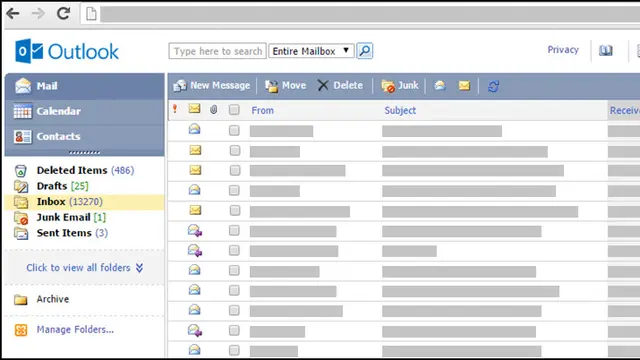The height and width of the screenshot is (360, 640).
Task: Open the Entire Mailbox search scope dropdown
Action: 311,51
